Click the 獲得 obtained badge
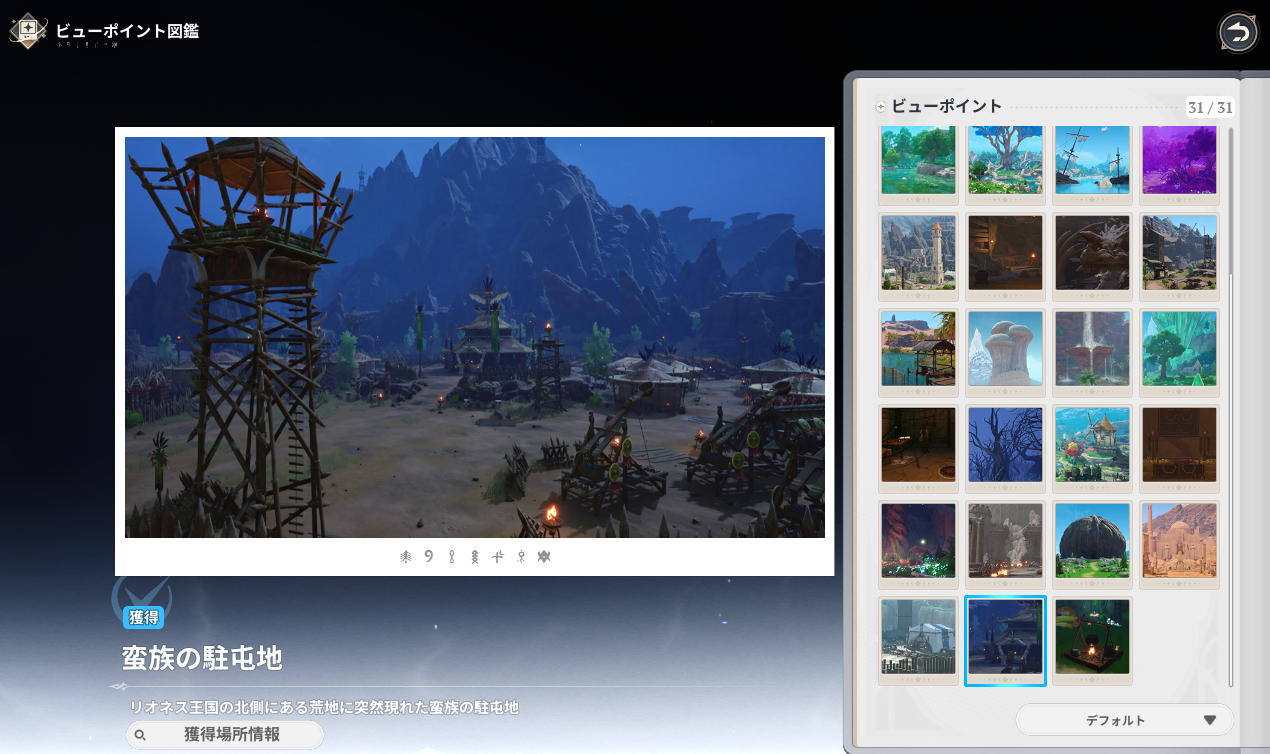This screenshot has height=754, width=1270. [144, 617]
